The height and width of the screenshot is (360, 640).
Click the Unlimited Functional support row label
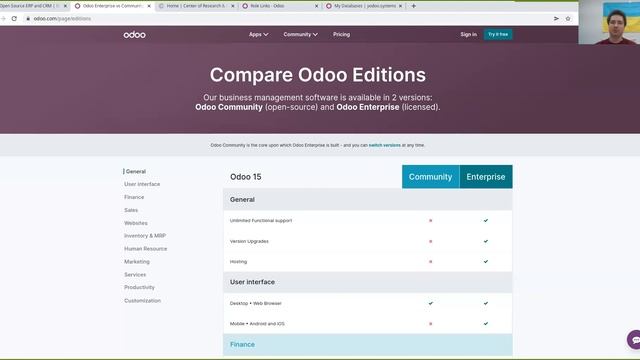[x=261, y=221]
